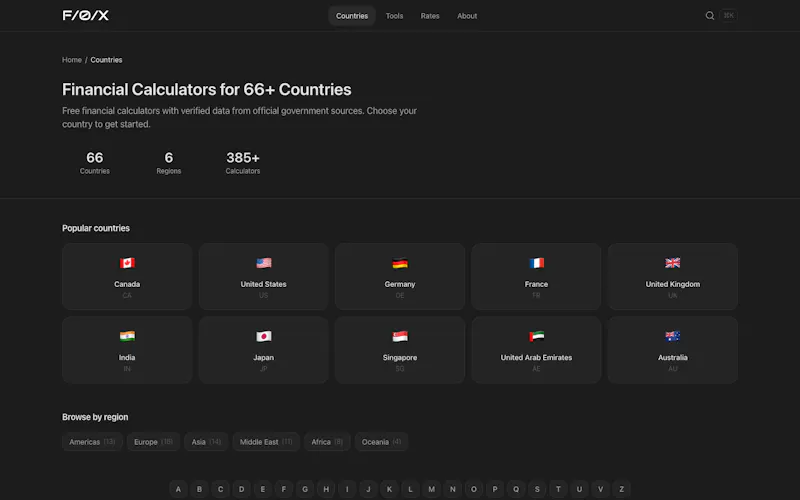Jump to letter Q in alphabet index
800x500 pixels.
(516, 489)
